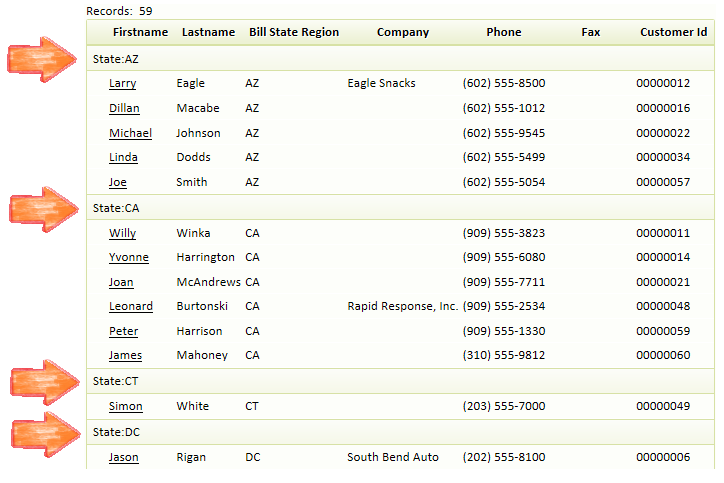Sort by the Lastname column header
The width and height of the screenshot is (724, 483).
click(x=208, y=32)
